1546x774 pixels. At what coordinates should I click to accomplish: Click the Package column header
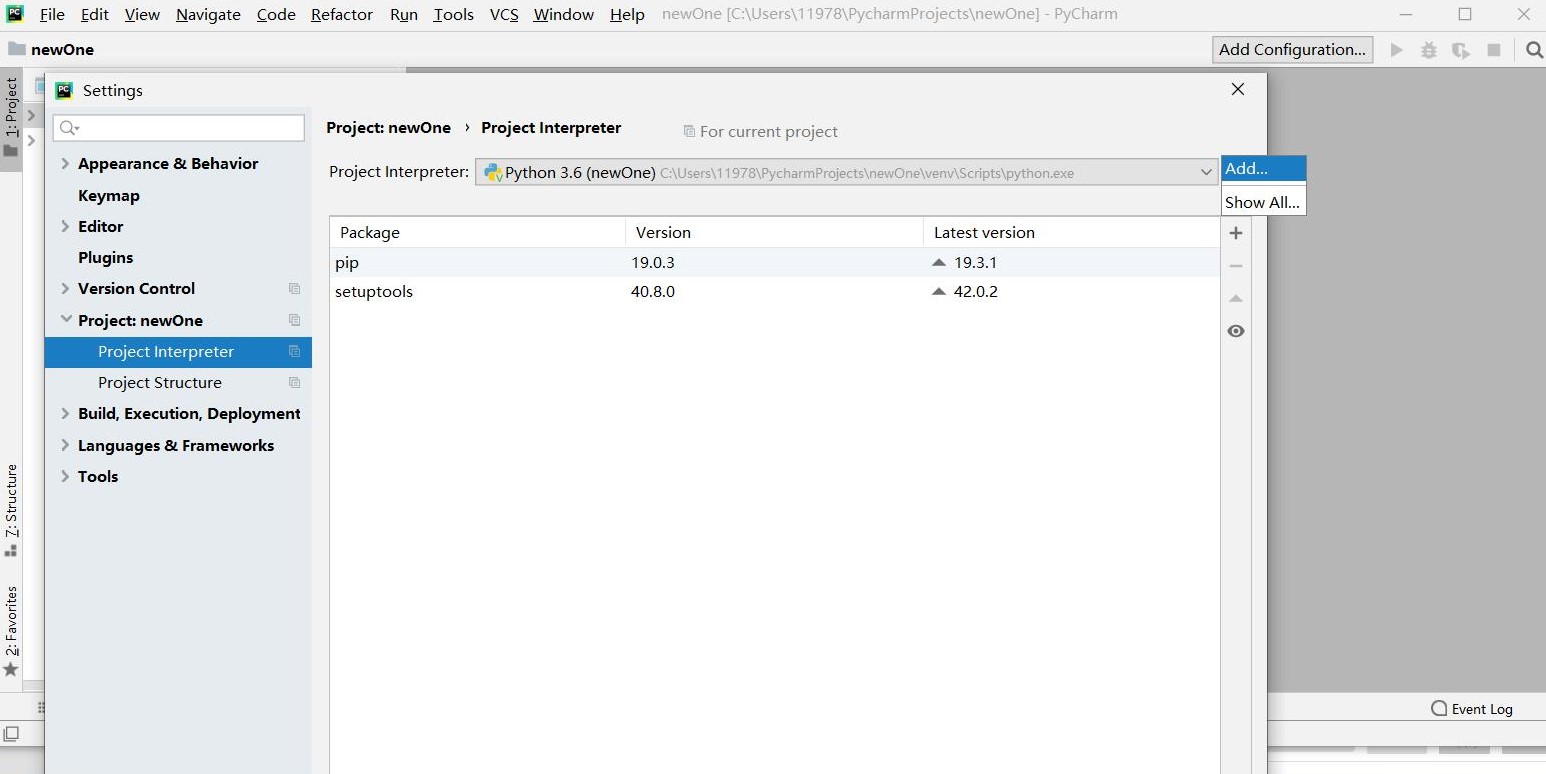478,233
